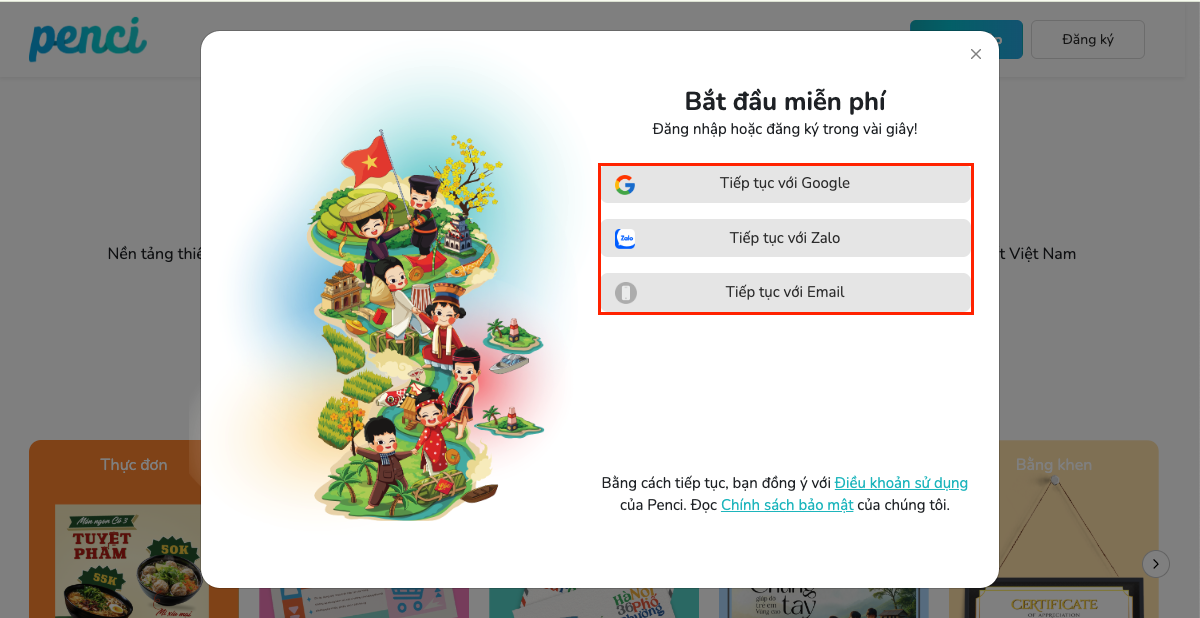This screenshot has width=1200, height=618.
Task: Continue with the Google sign-in button
Action: (x=785, y=184)
